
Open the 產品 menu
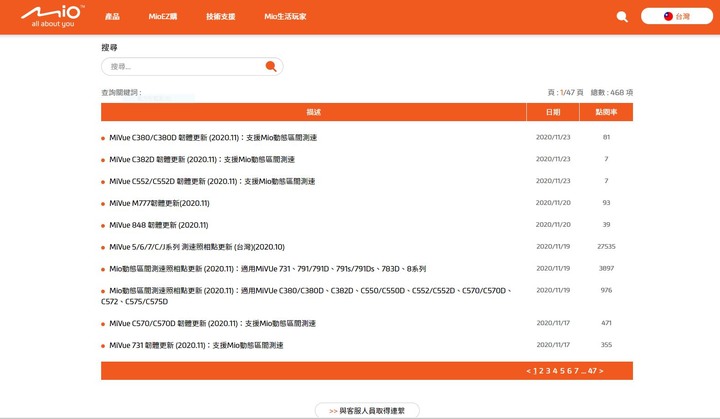click(112, 17)
